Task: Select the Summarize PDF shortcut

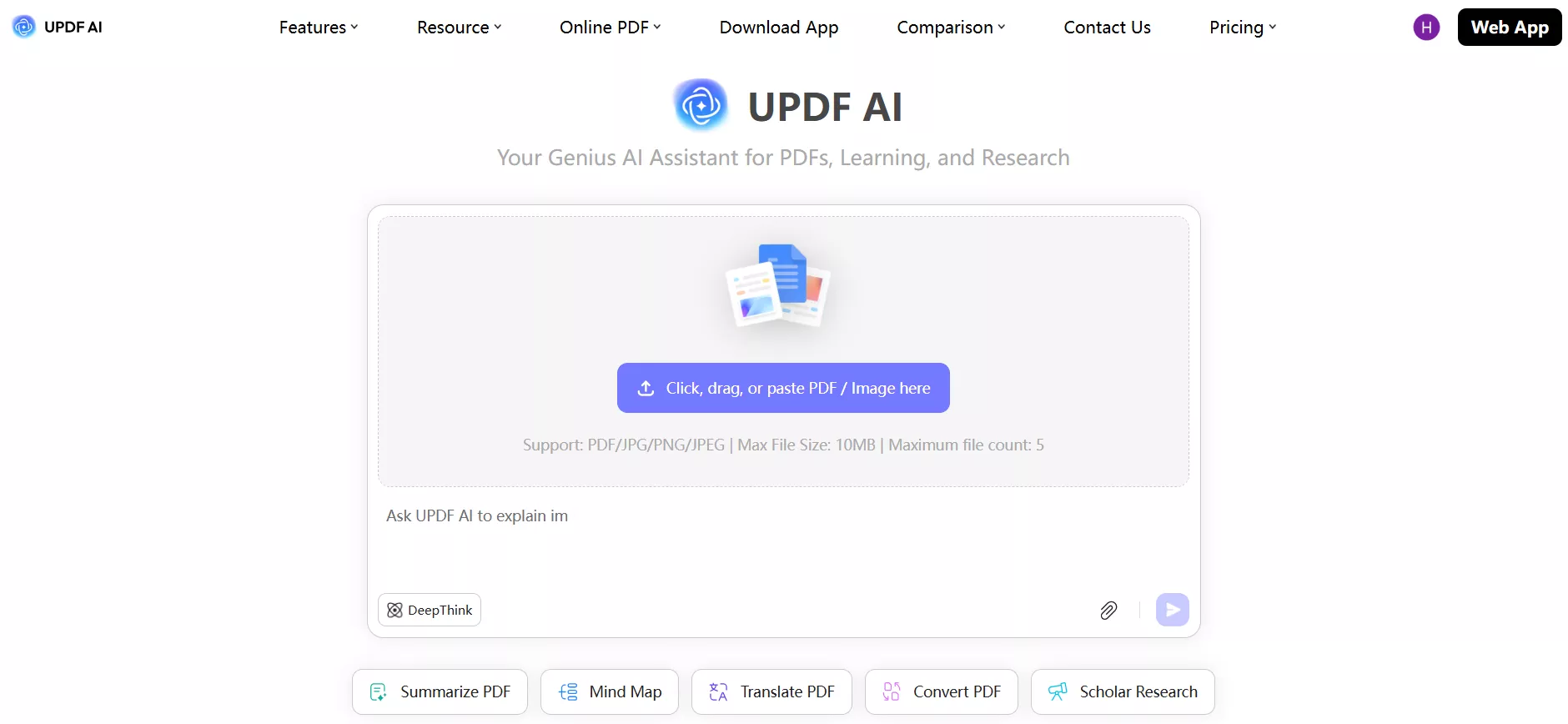Action: pyautogui.click(x=440, y=692)
